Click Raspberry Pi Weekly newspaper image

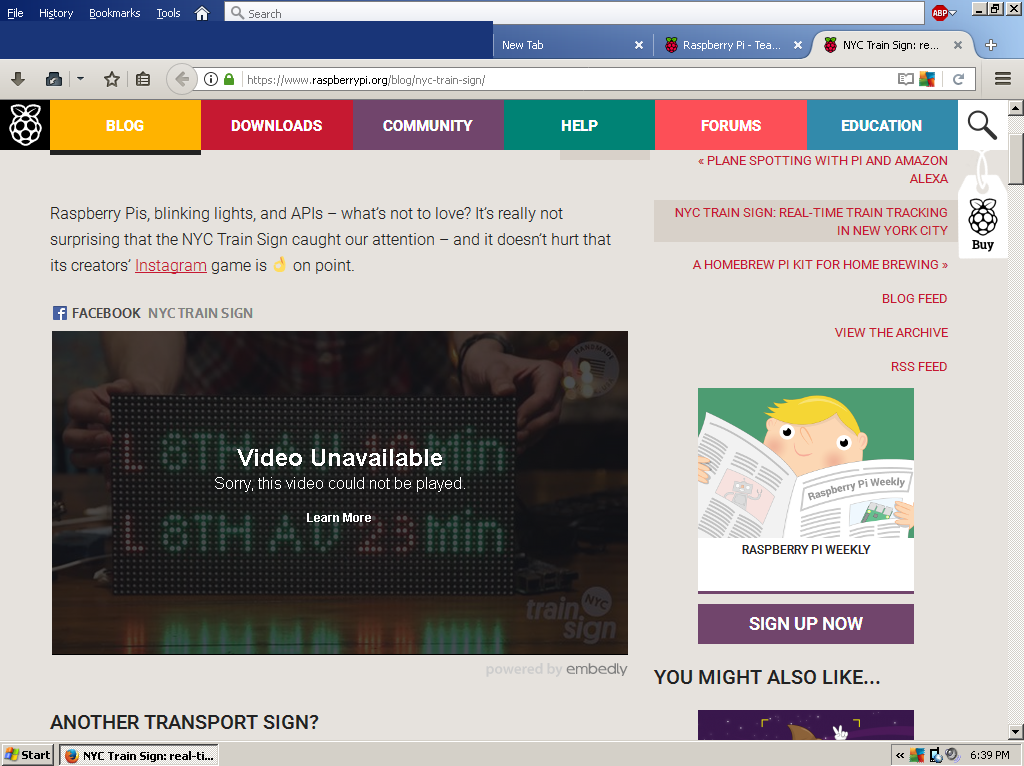(x=806, y=463)
